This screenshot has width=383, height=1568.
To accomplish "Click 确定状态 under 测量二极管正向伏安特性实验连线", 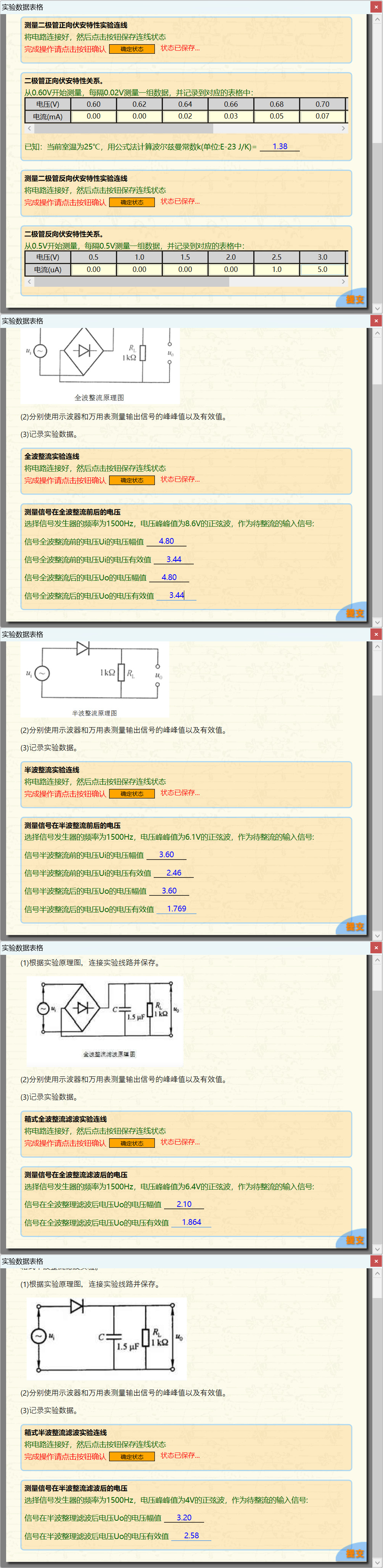I will (x=132, y=49).
